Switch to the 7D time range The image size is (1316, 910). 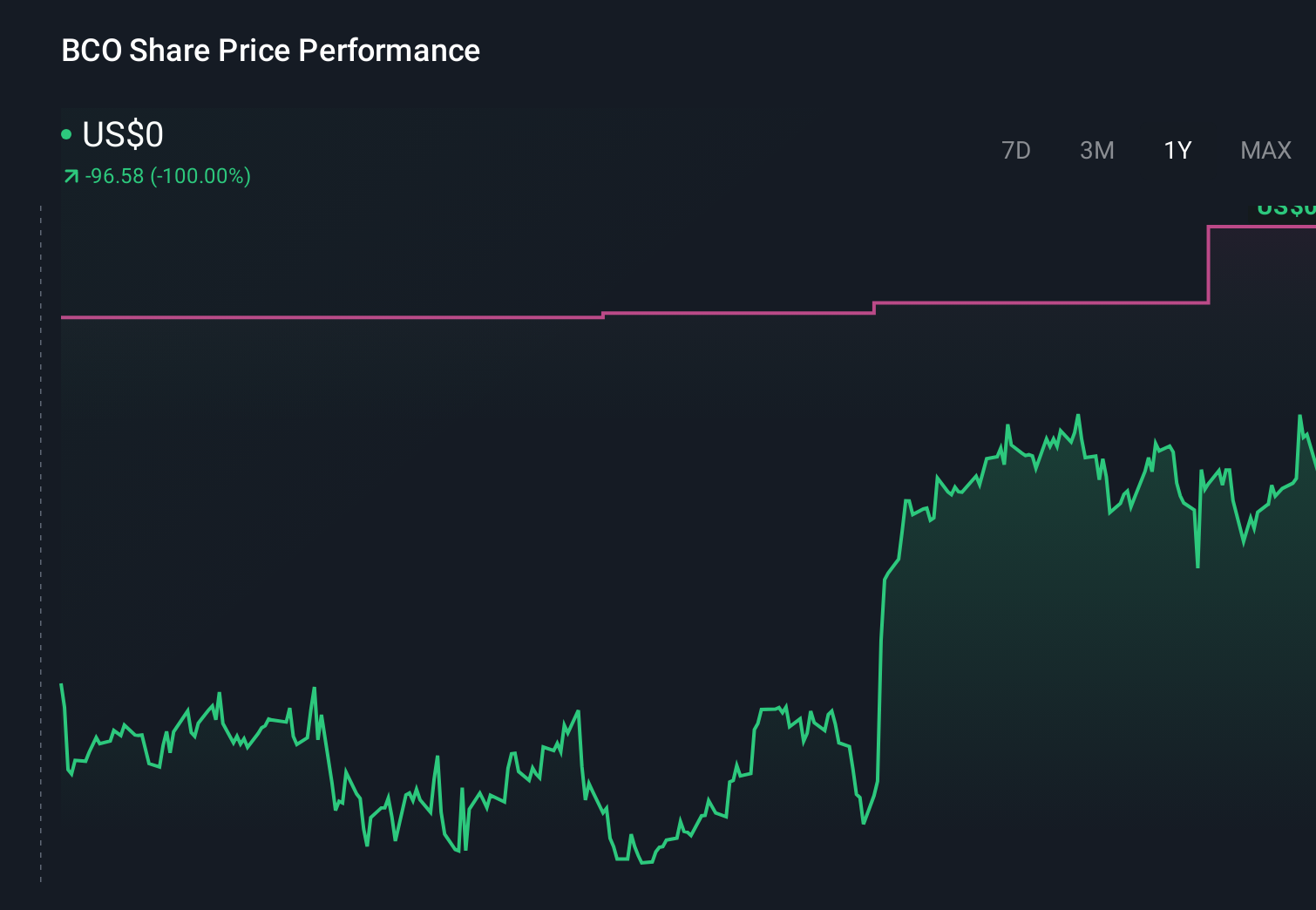click(x=1016, y=150)
